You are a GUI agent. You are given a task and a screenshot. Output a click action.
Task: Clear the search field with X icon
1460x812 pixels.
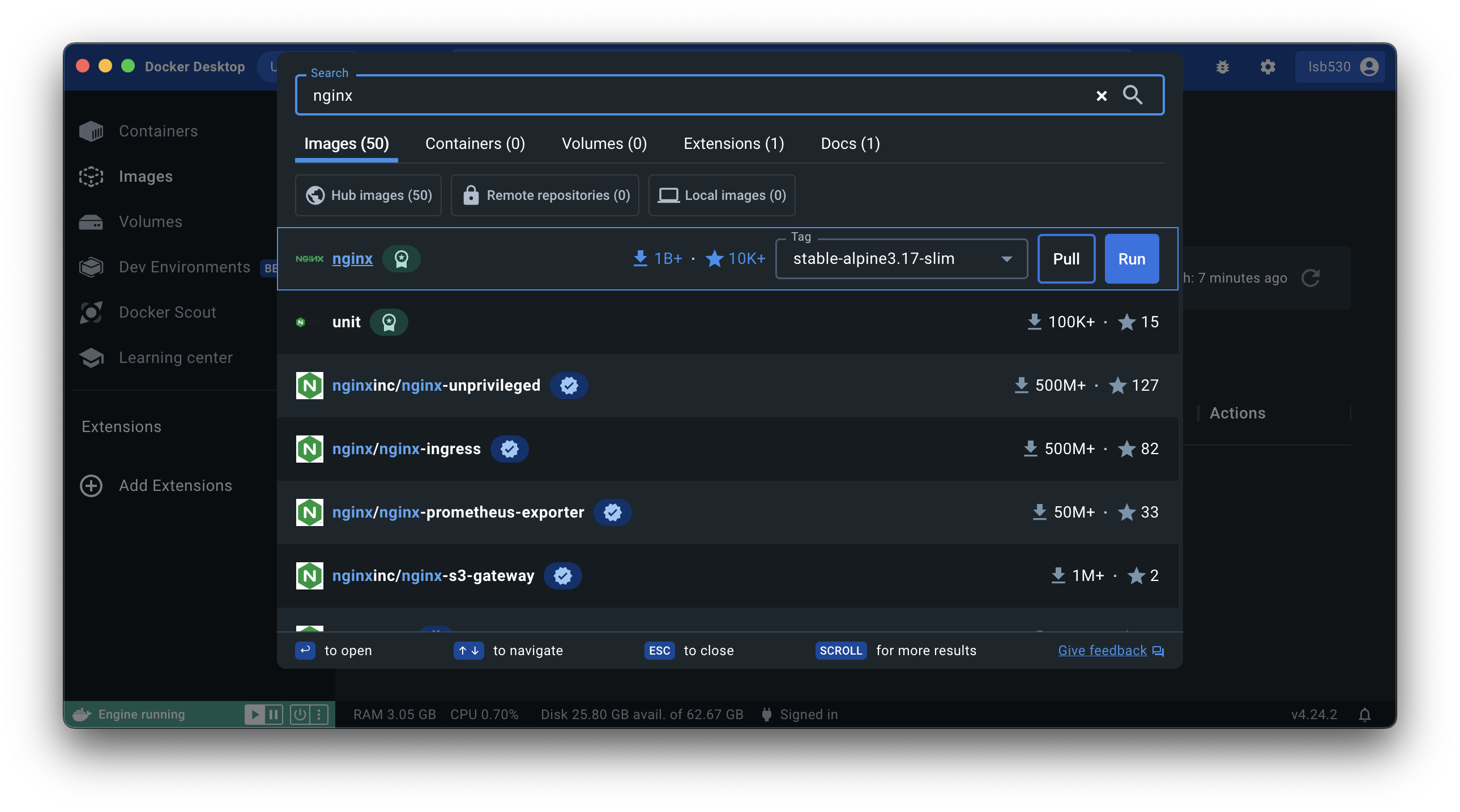pos(1102,96)
